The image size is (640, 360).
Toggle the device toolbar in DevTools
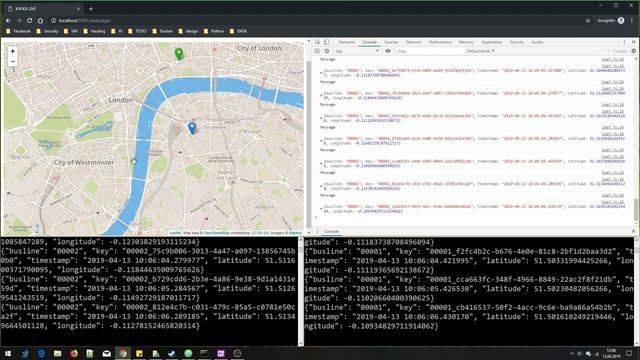coord(327,42)
